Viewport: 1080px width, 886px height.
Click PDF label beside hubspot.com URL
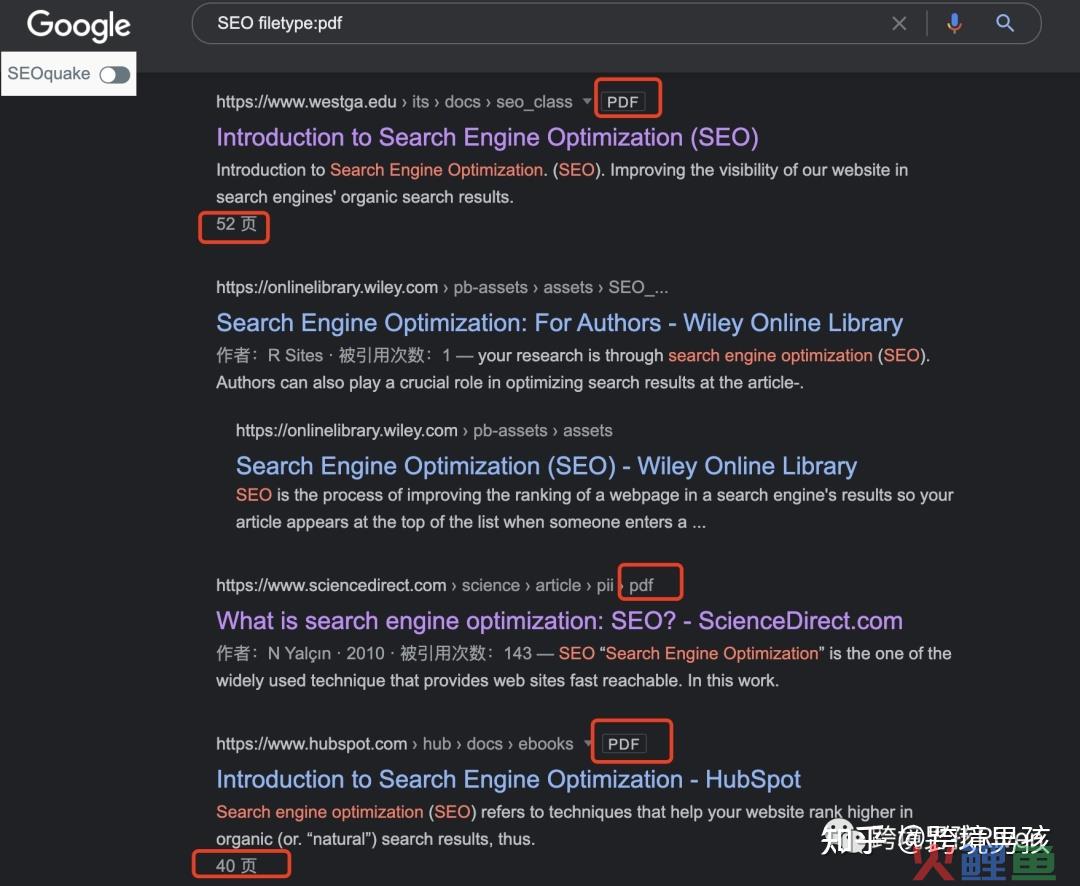(x=623, y=744)
